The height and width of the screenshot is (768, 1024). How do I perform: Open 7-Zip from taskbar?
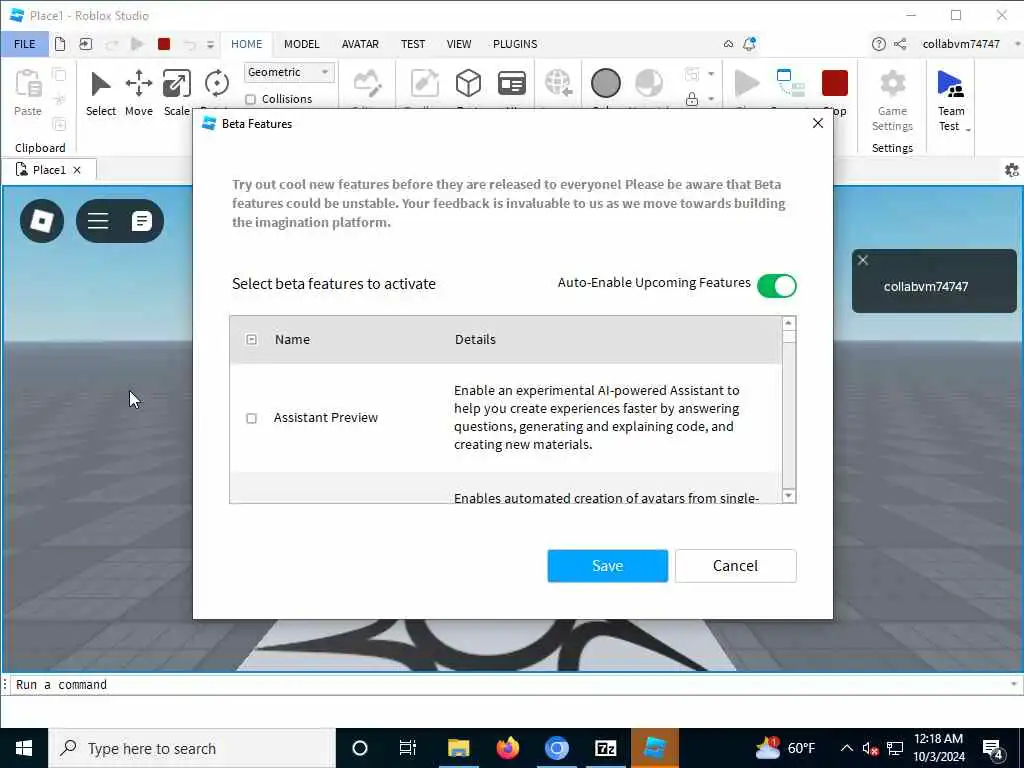coord(605,748)
